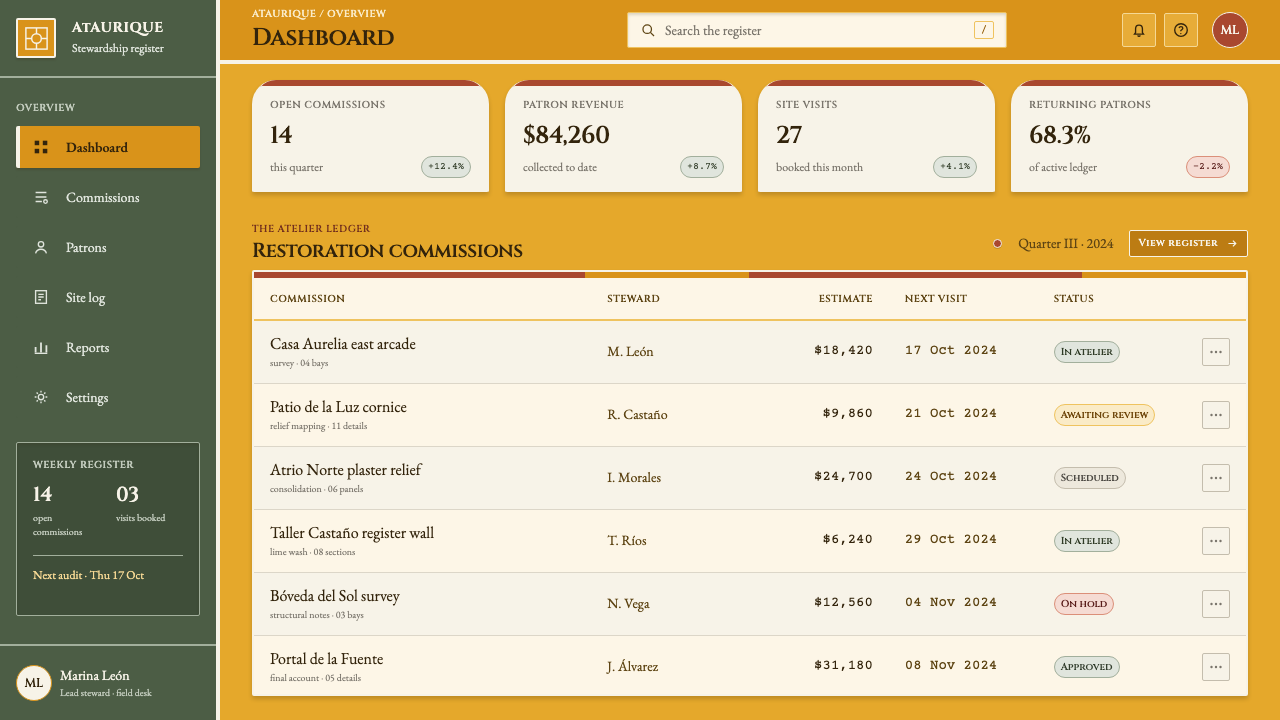The image size is (1280, 720).
Task: Click the Ataurique logo icon
Action: (36, 38)
